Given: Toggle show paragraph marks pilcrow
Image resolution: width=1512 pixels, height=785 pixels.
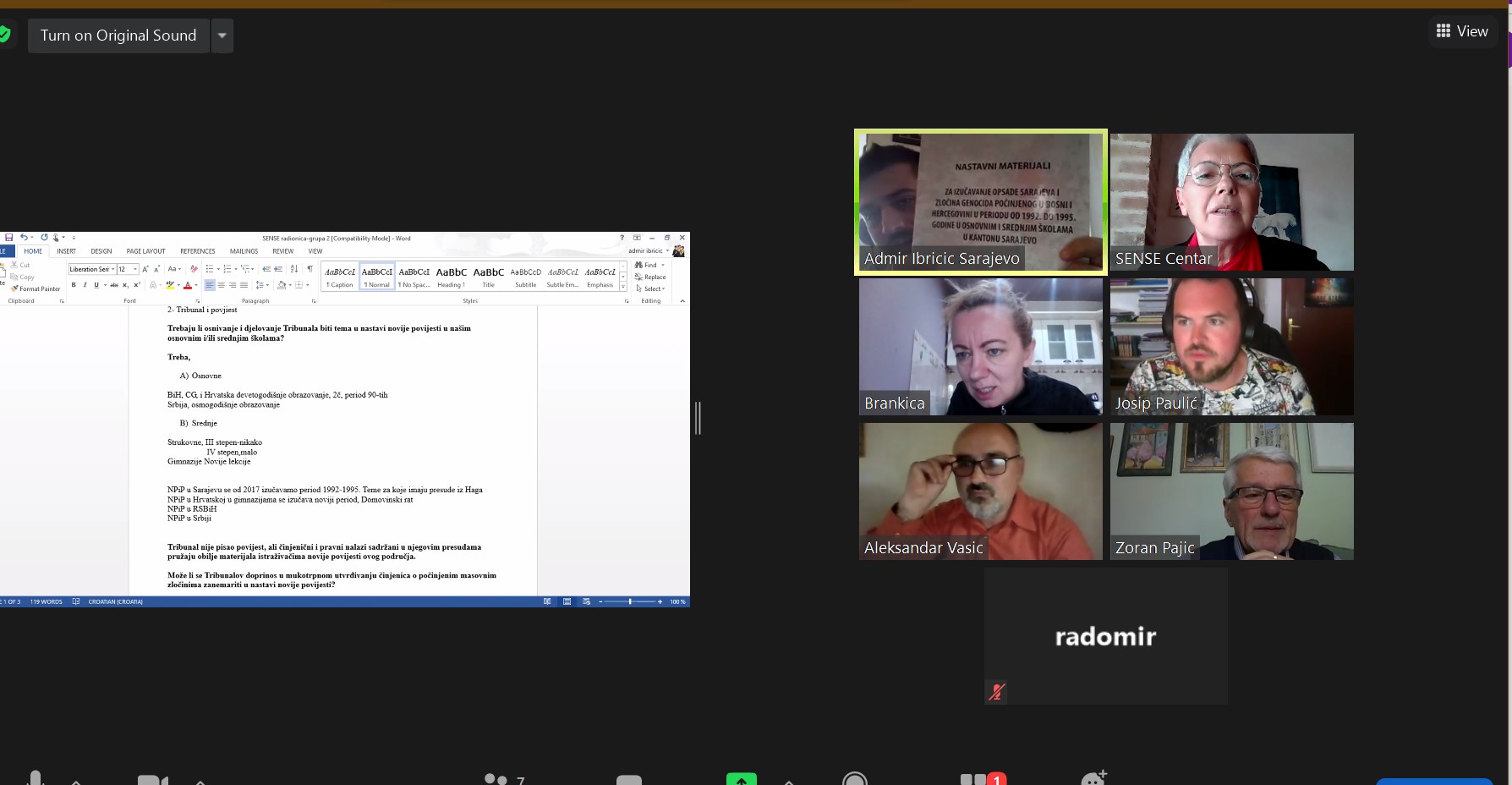Looking at the screenshot, I should 310,269.
